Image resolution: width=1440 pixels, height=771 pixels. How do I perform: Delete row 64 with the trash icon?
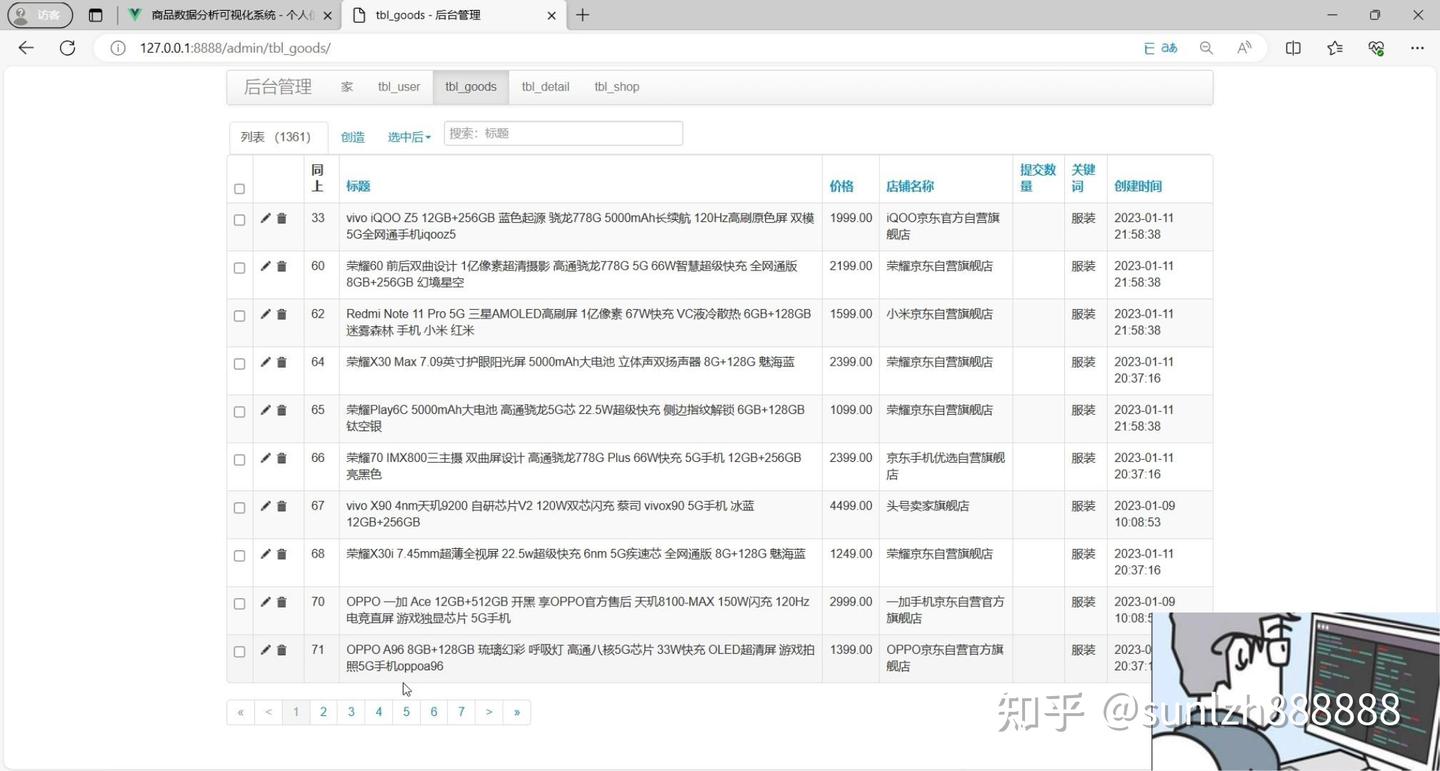click(x=282, y=362)
